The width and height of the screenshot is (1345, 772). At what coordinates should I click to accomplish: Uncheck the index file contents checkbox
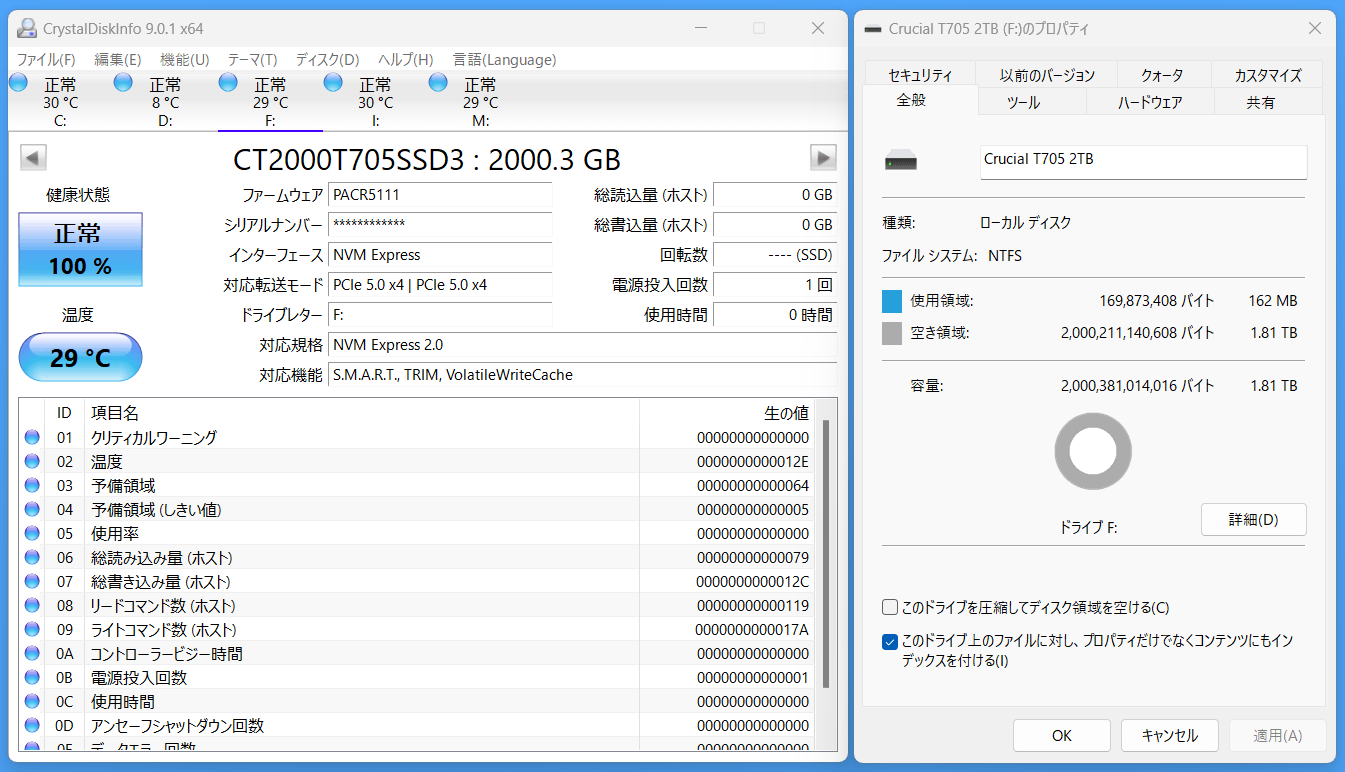890,641
